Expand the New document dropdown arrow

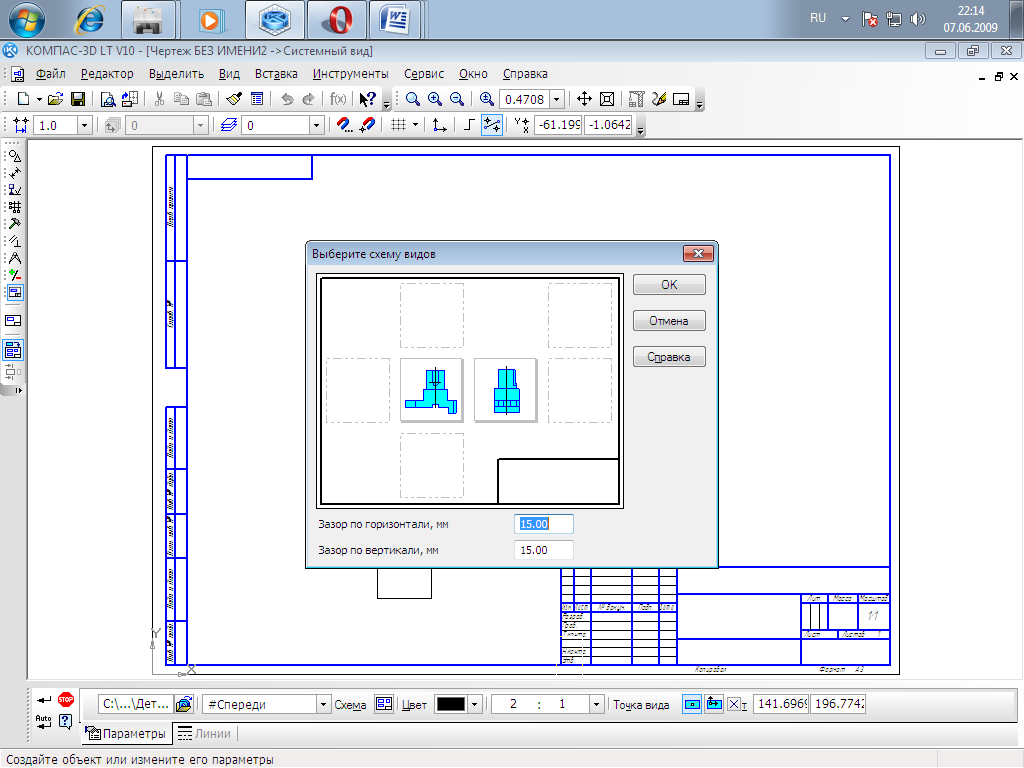[x=39, y=99]
